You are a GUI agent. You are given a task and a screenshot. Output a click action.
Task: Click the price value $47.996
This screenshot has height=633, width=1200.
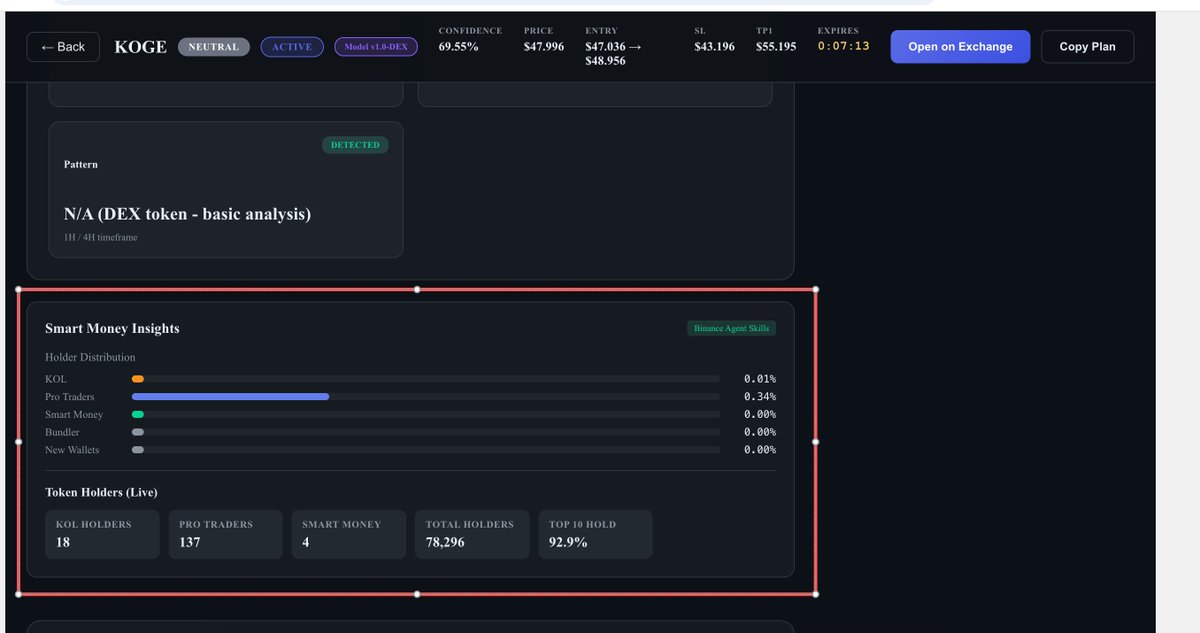(x=544, y=47)
